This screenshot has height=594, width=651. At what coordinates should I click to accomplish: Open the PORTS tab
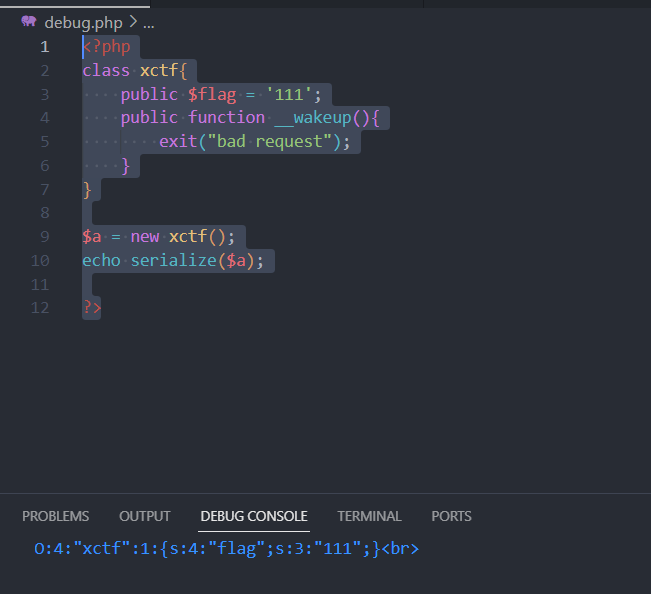pos(451,516)
